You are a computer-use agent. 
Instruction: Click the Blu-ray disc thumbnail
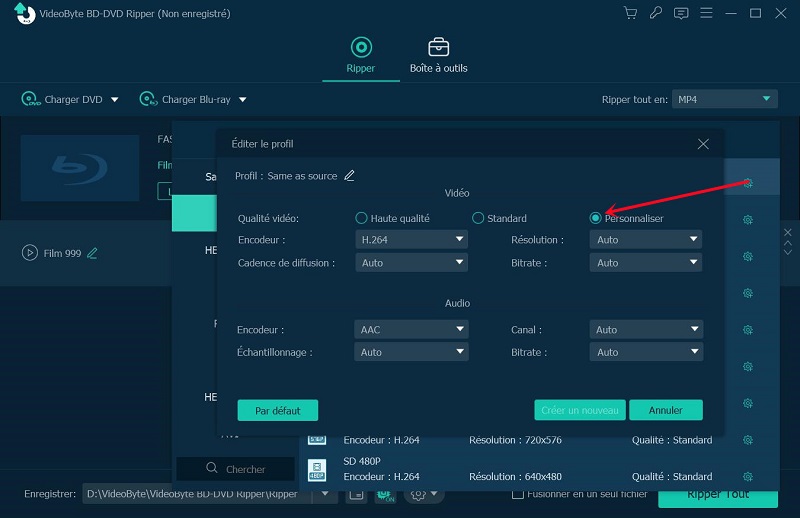pos(80,168)
